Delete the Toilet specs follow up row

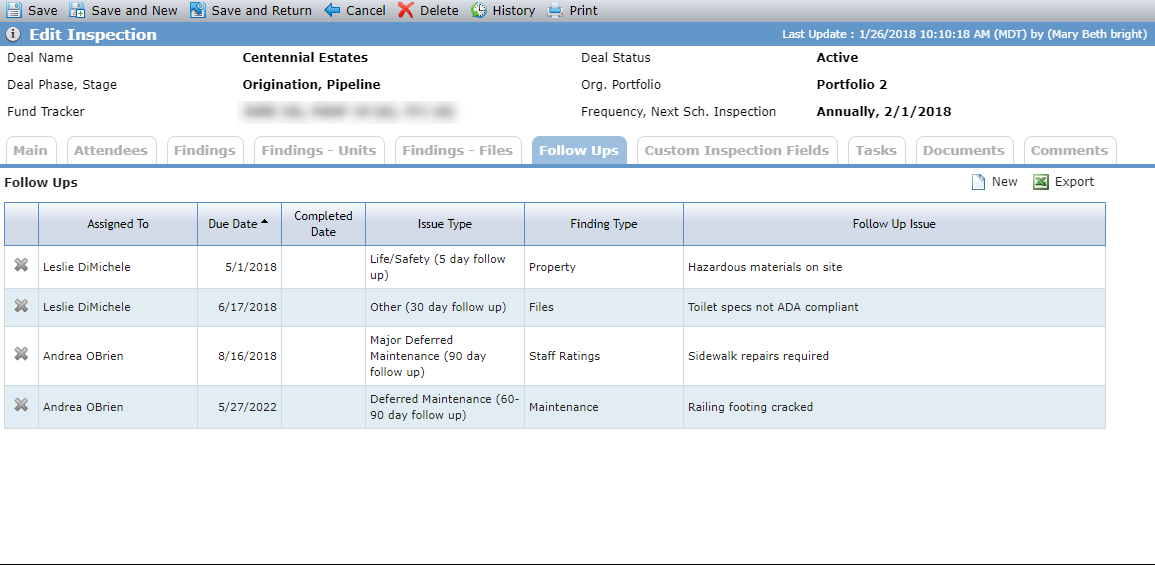point(21,306)
